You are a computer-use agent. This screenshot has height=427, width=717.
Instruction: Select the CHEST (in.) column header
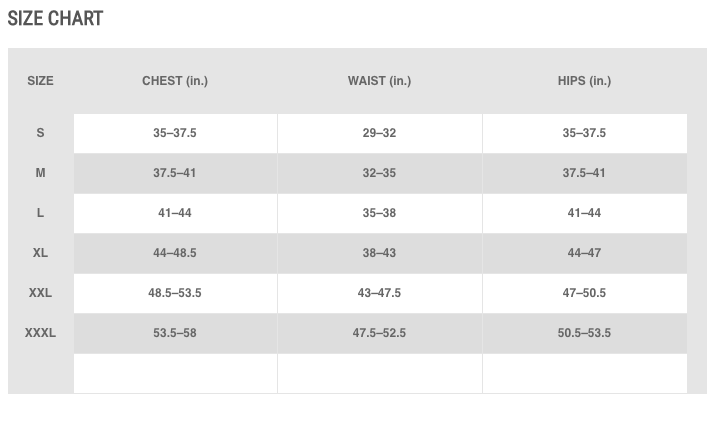(x=175, y=81)
